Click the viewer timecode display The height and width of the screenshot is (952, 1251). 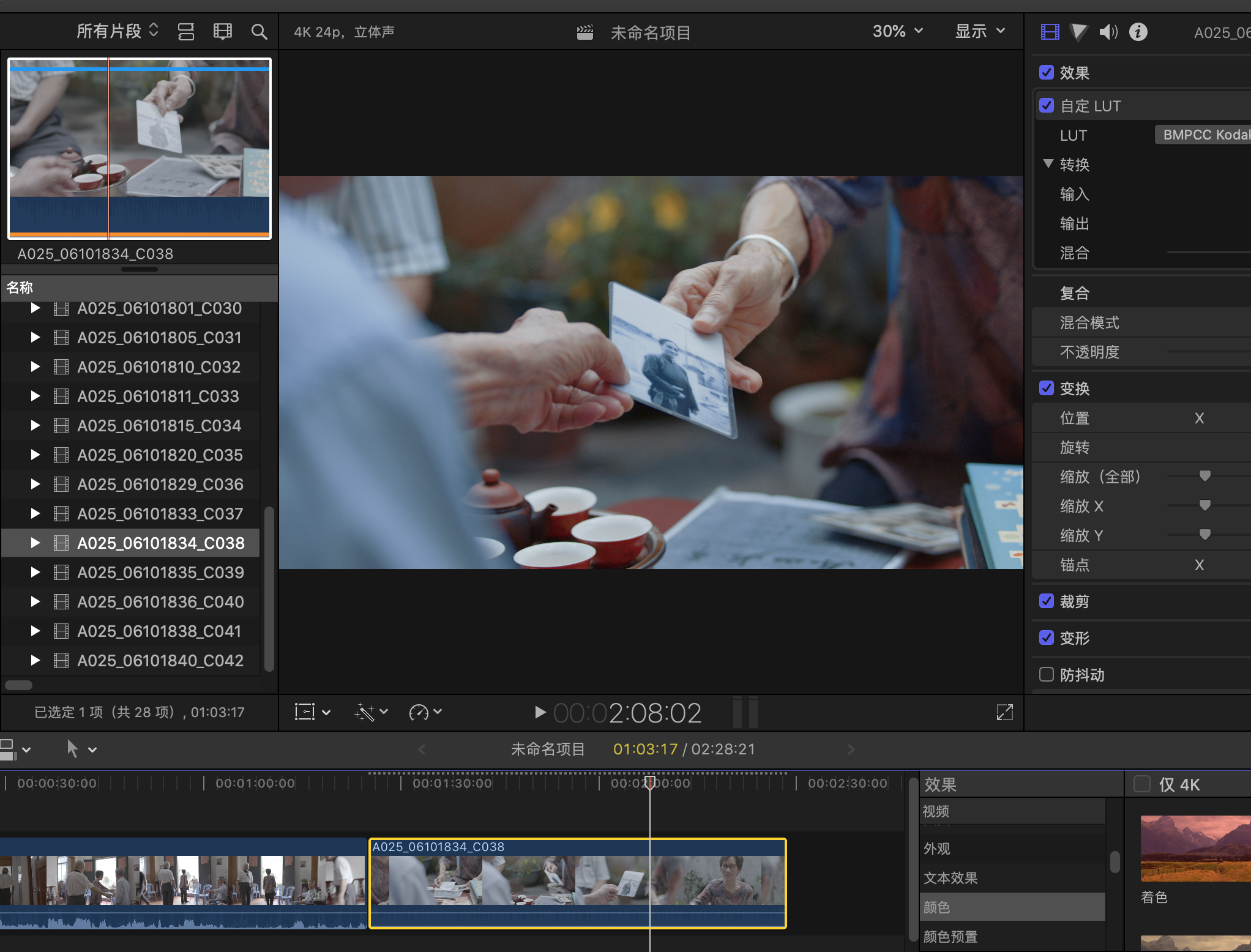[627, 713]
